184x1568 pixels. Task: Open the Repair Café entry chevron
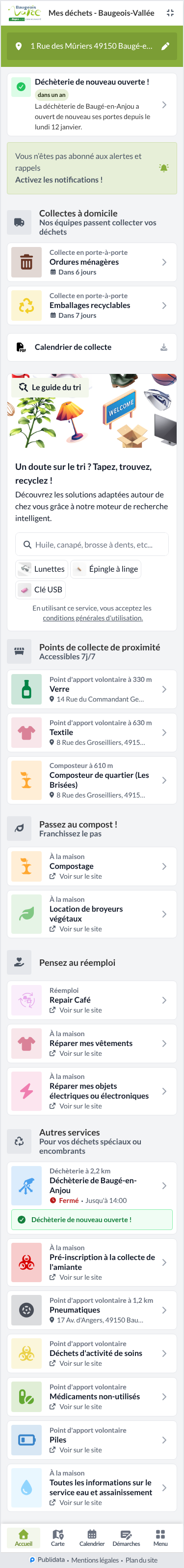164,1000
